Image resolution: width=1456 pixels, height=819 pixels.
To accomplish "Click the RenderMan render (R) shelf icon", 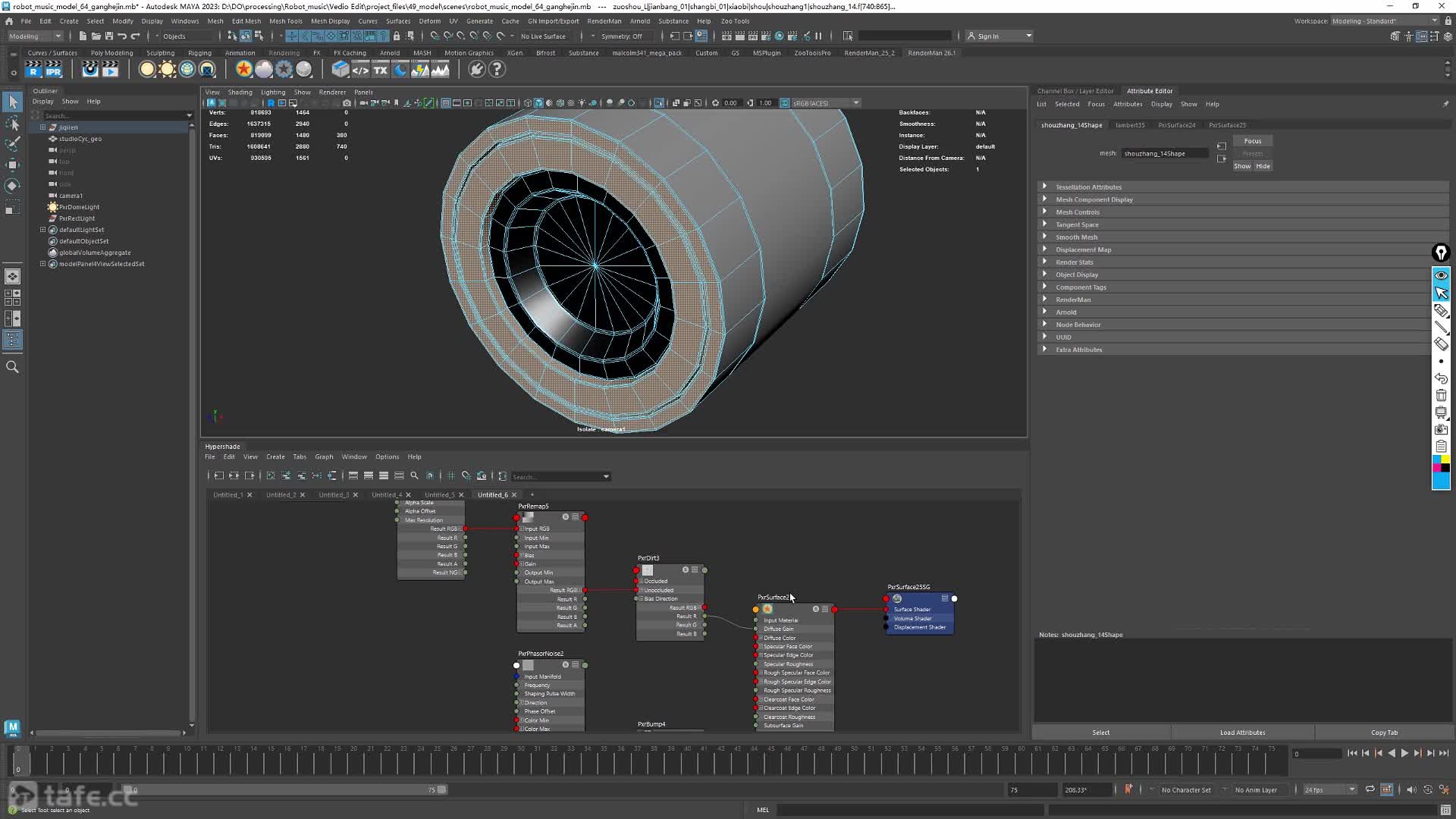I will 33,70.
